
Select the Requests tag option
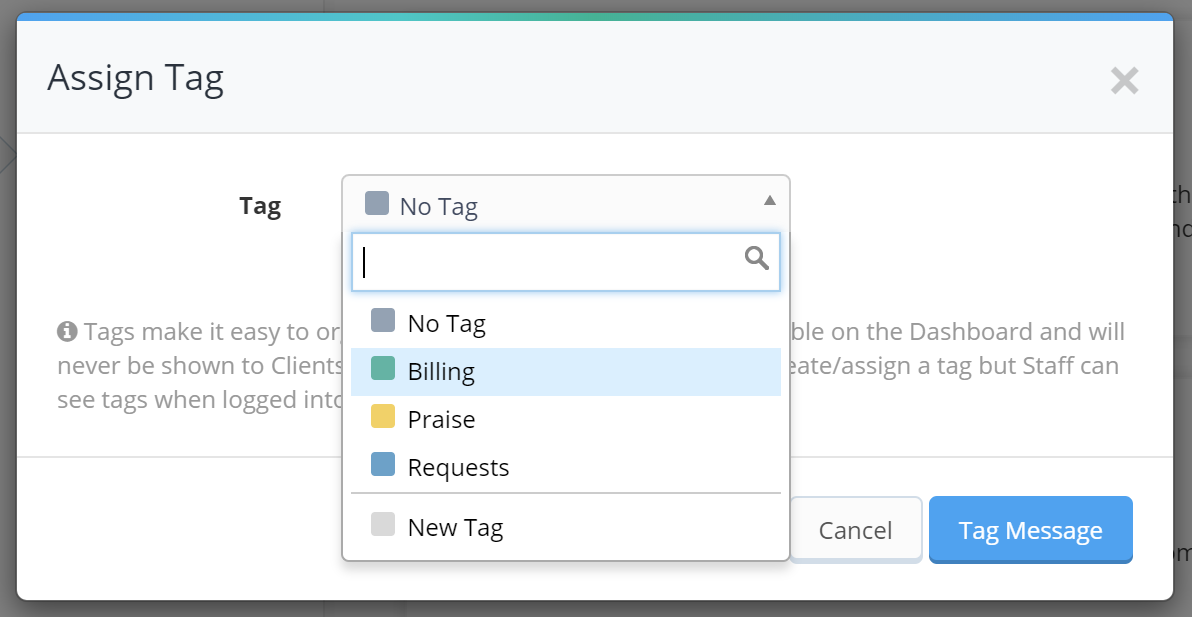click(566, 467)
